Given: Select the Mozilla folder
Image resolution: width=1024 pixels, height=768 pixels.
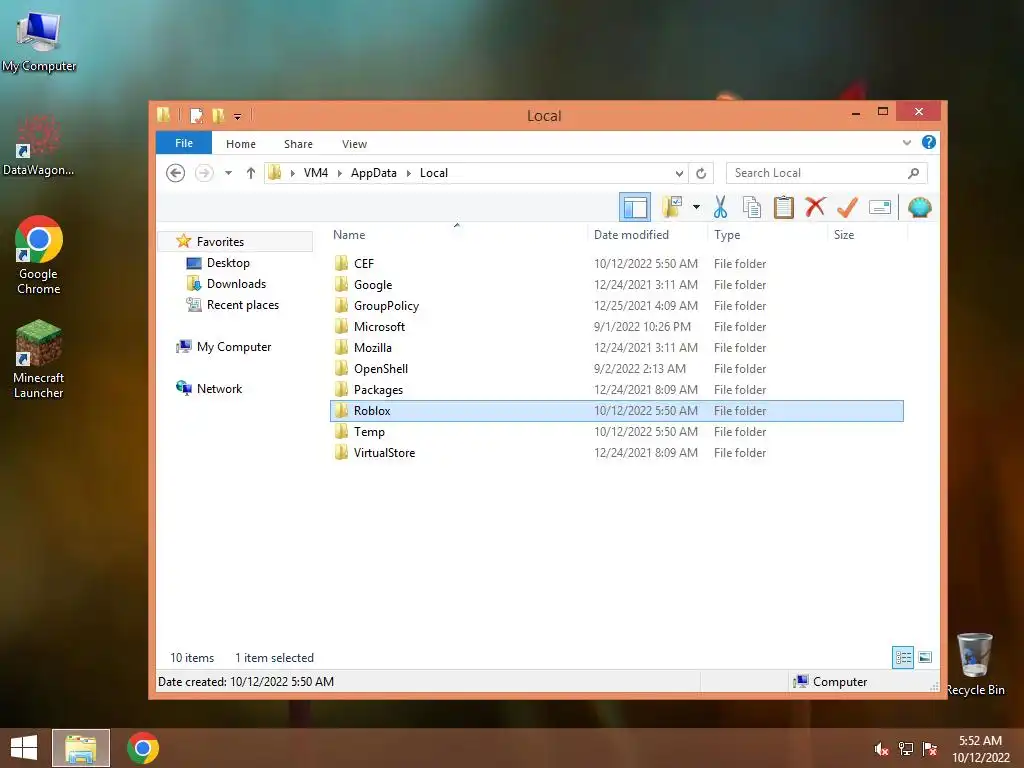Looking at the screenshot, I should click(x=616, y=347).
